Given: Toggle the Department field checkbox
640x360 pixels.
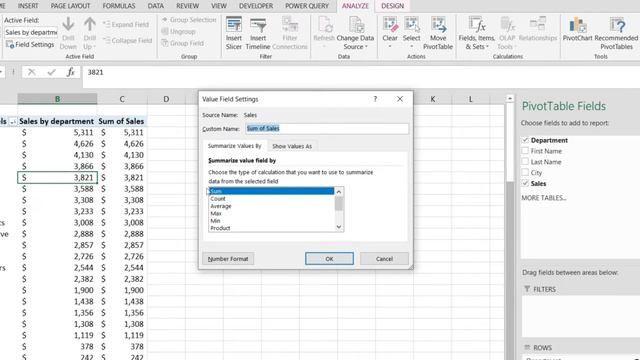Looking at the screenshot, I should point(525,140).
